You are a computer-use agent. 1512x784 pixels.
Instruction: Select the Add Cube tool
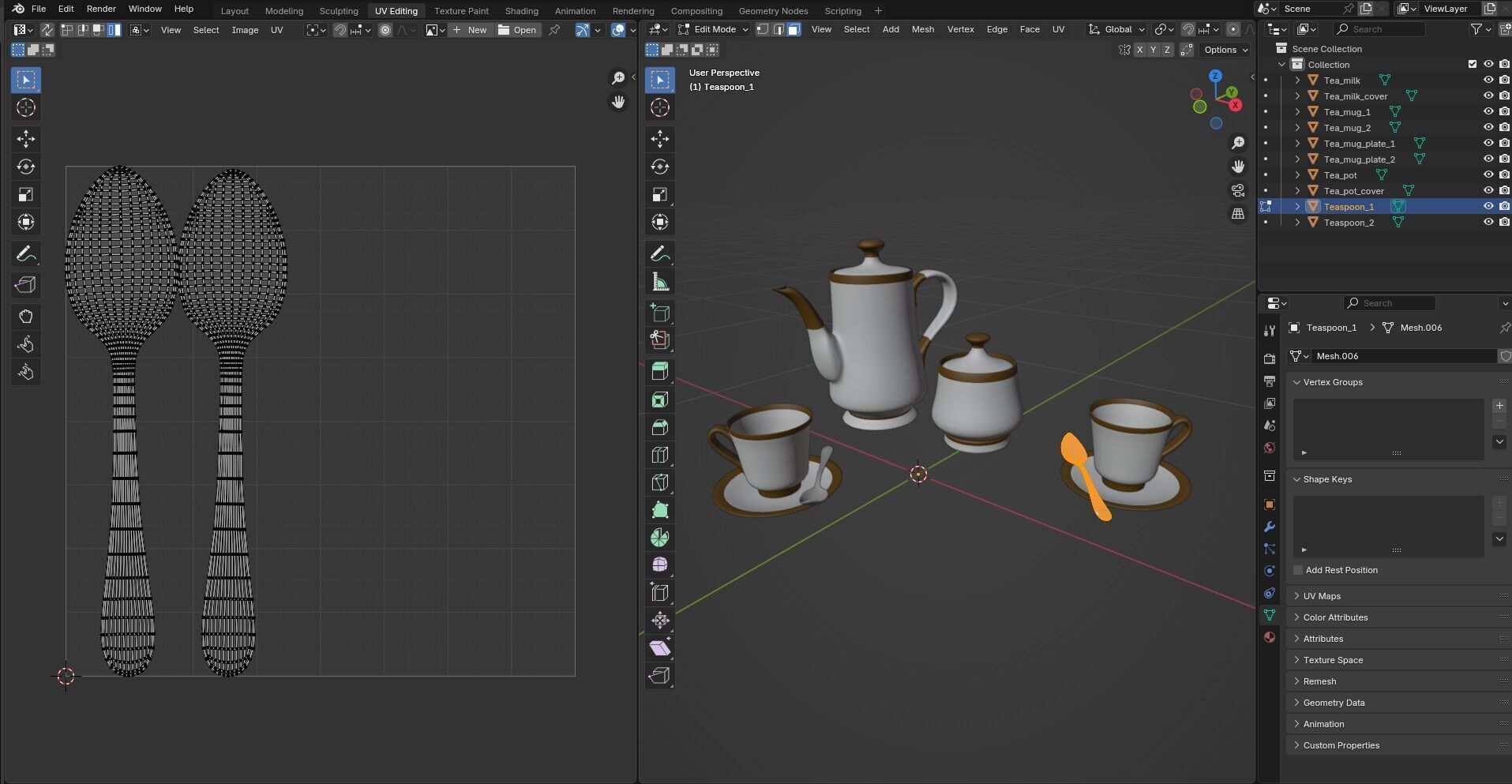pyautogui.click(x=660, y=313)
